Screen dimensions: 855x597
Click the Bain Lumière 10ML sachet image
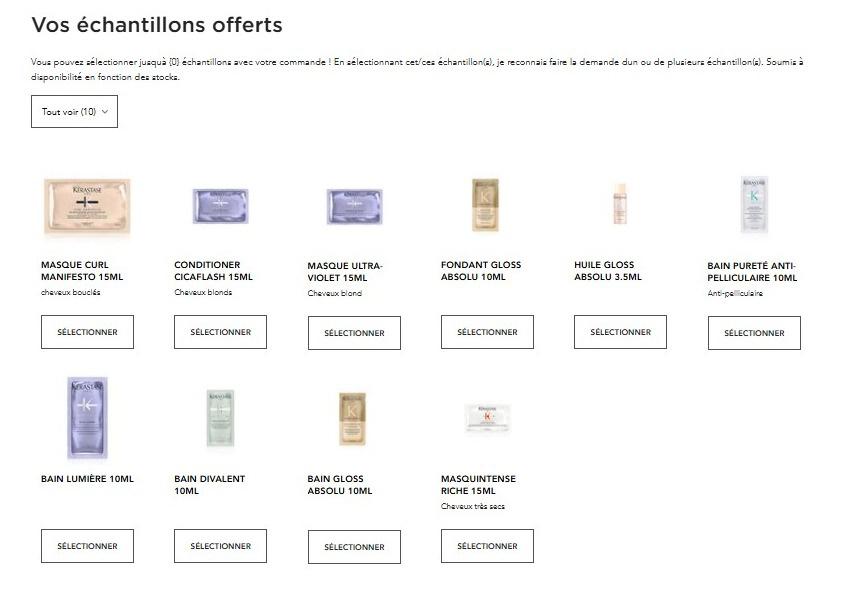pos(87,418)
